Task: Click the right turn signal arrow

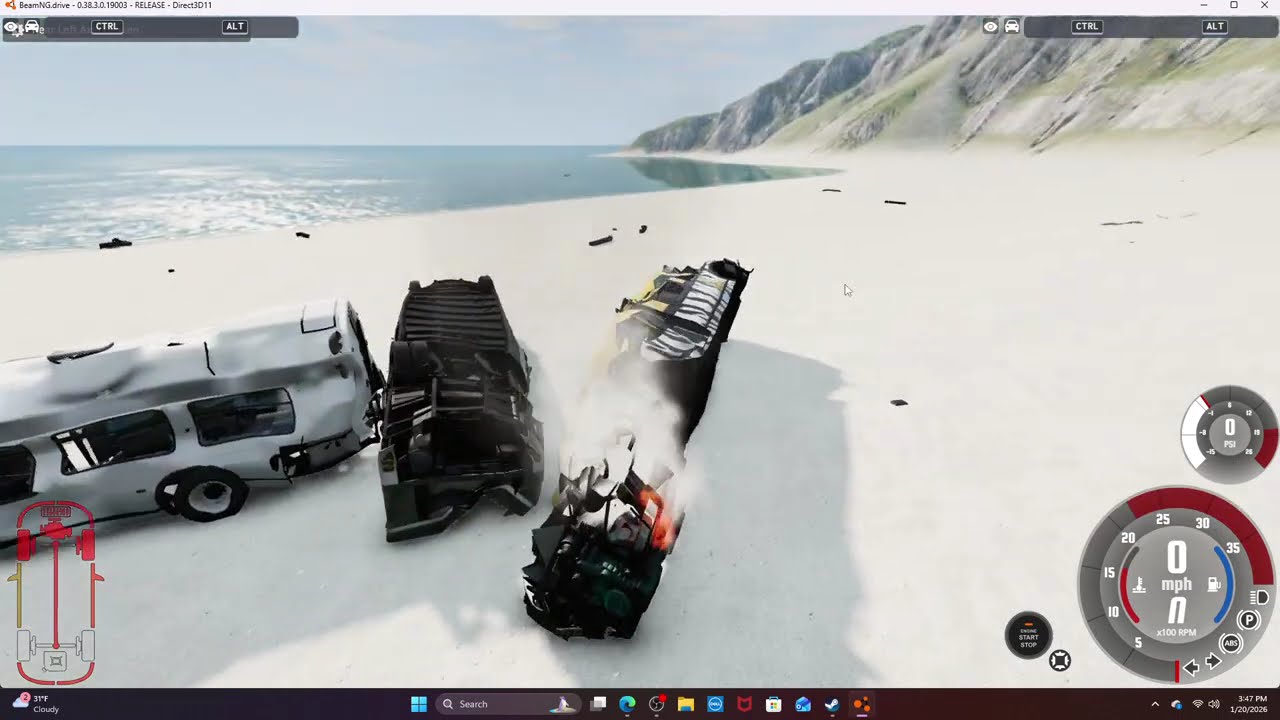Action: 1213,662
